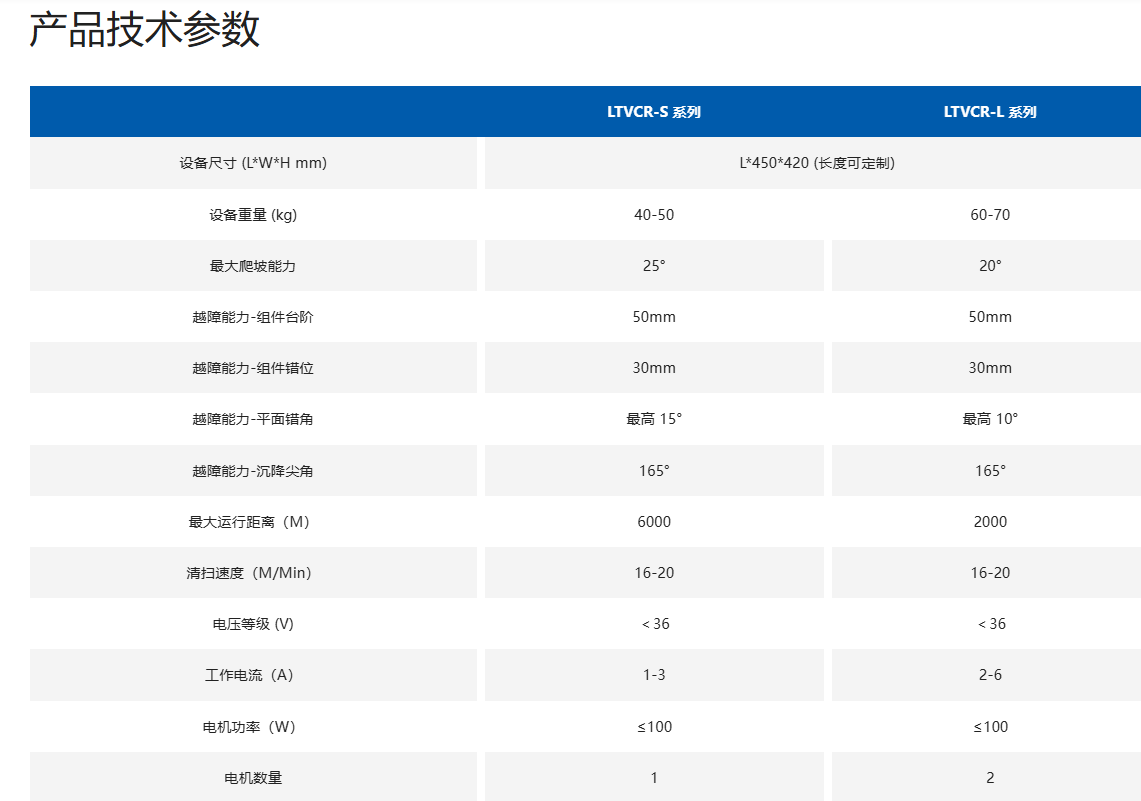The image size is (1141, 801).
Task: Click the 设备尺寸 (L*W*H mm) row label
Action: click(253, 163)
